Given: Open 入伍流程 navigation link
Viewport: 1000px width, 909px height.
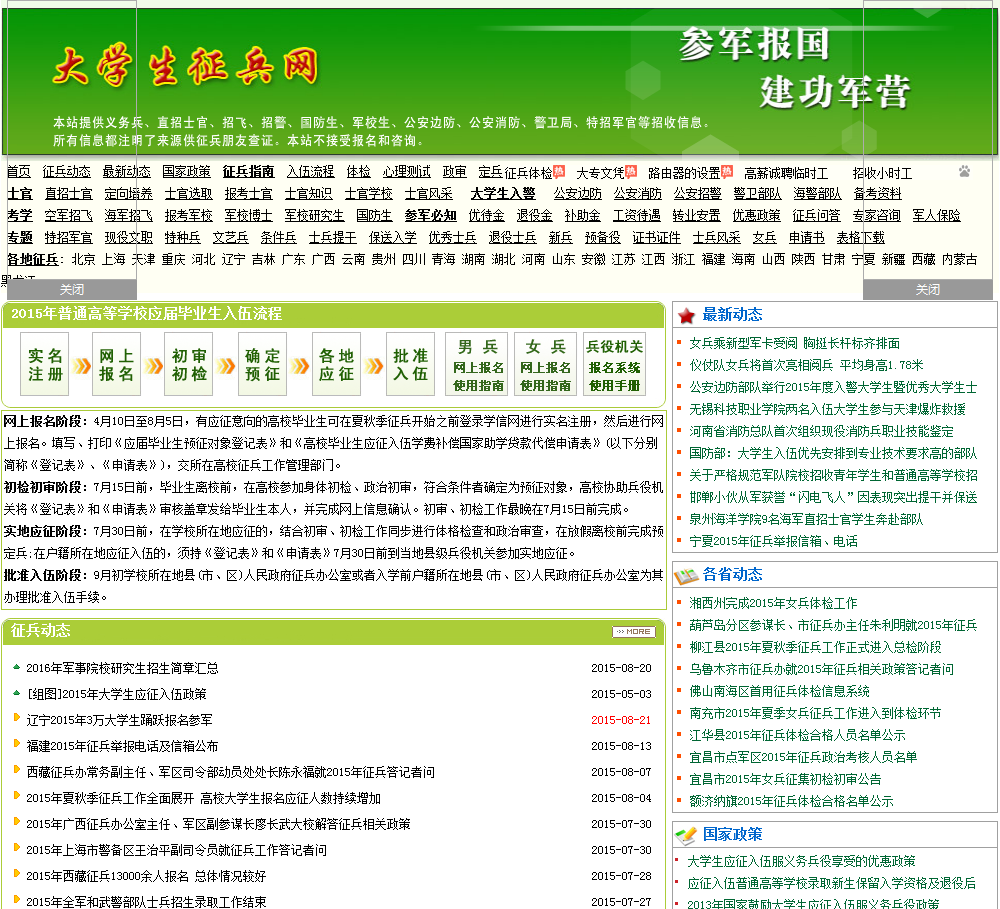Looking at the screenshot, I should (310, 172).
